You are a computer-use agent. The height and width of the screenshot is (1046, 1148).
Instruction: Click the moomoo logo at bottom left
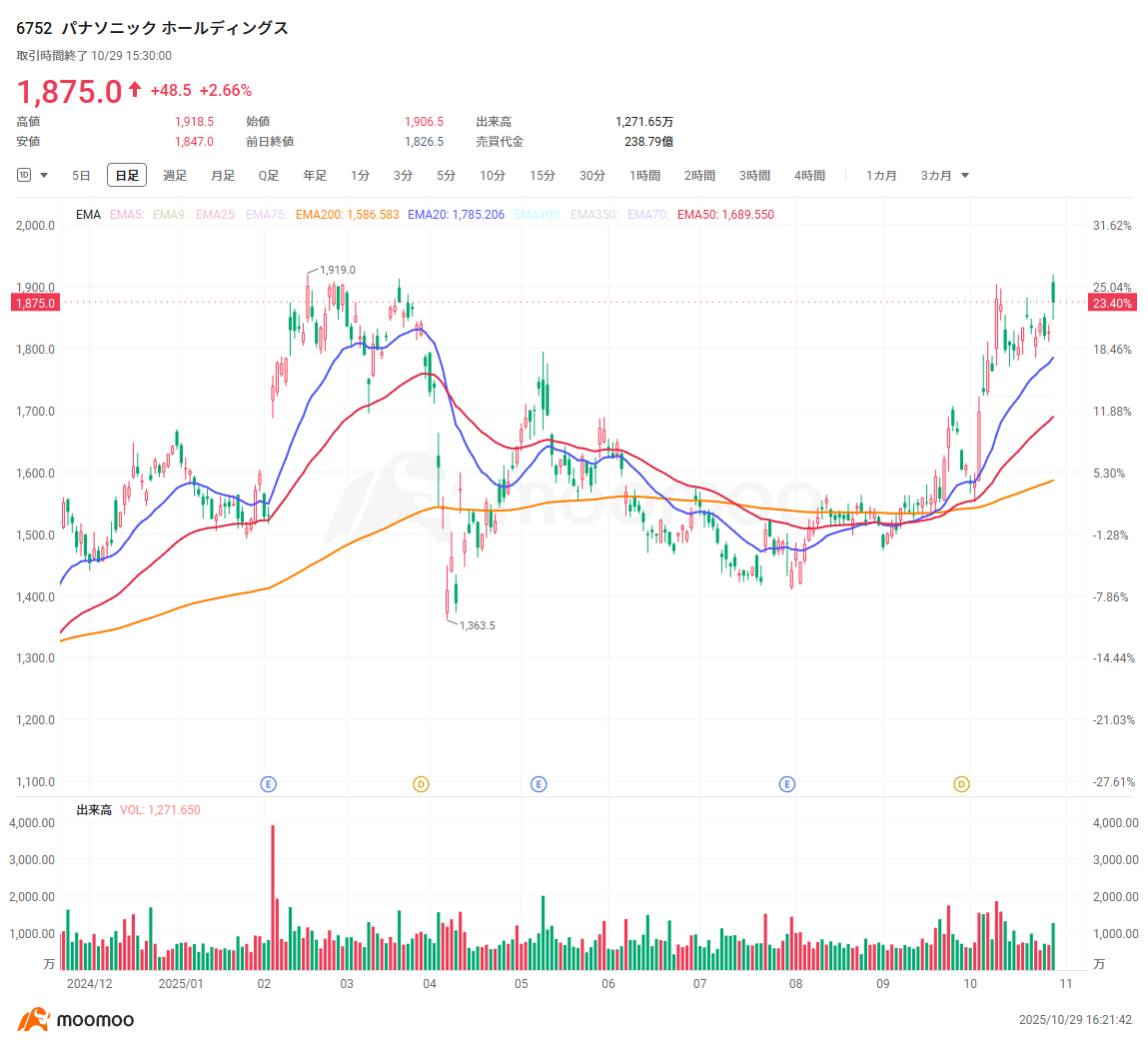(75, 1020)
